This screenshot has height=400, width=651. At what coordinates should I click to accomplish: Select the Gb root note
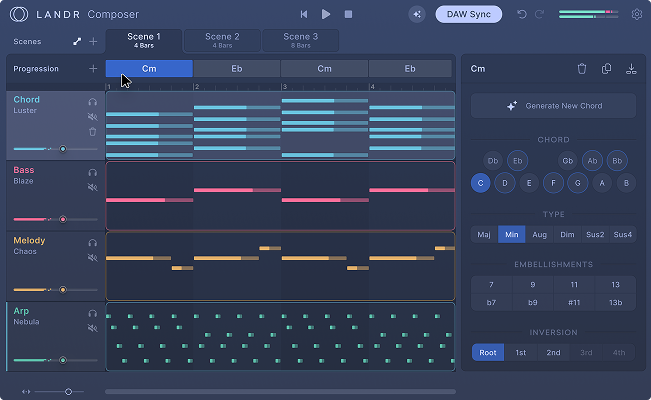coord(568,161)
